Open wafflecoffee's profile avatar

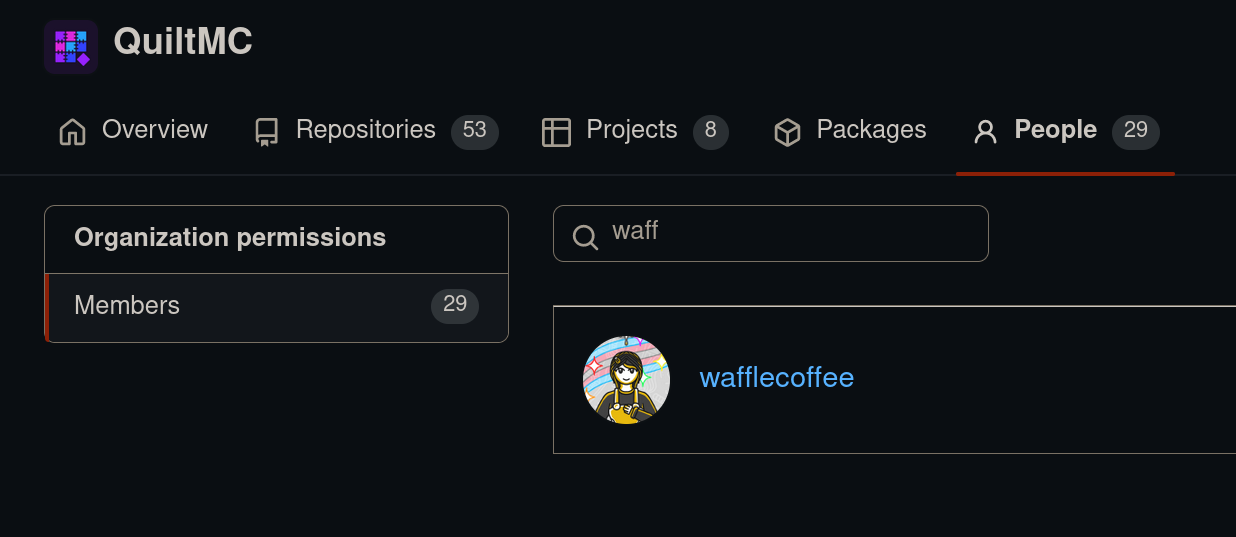tap(626, 379)
